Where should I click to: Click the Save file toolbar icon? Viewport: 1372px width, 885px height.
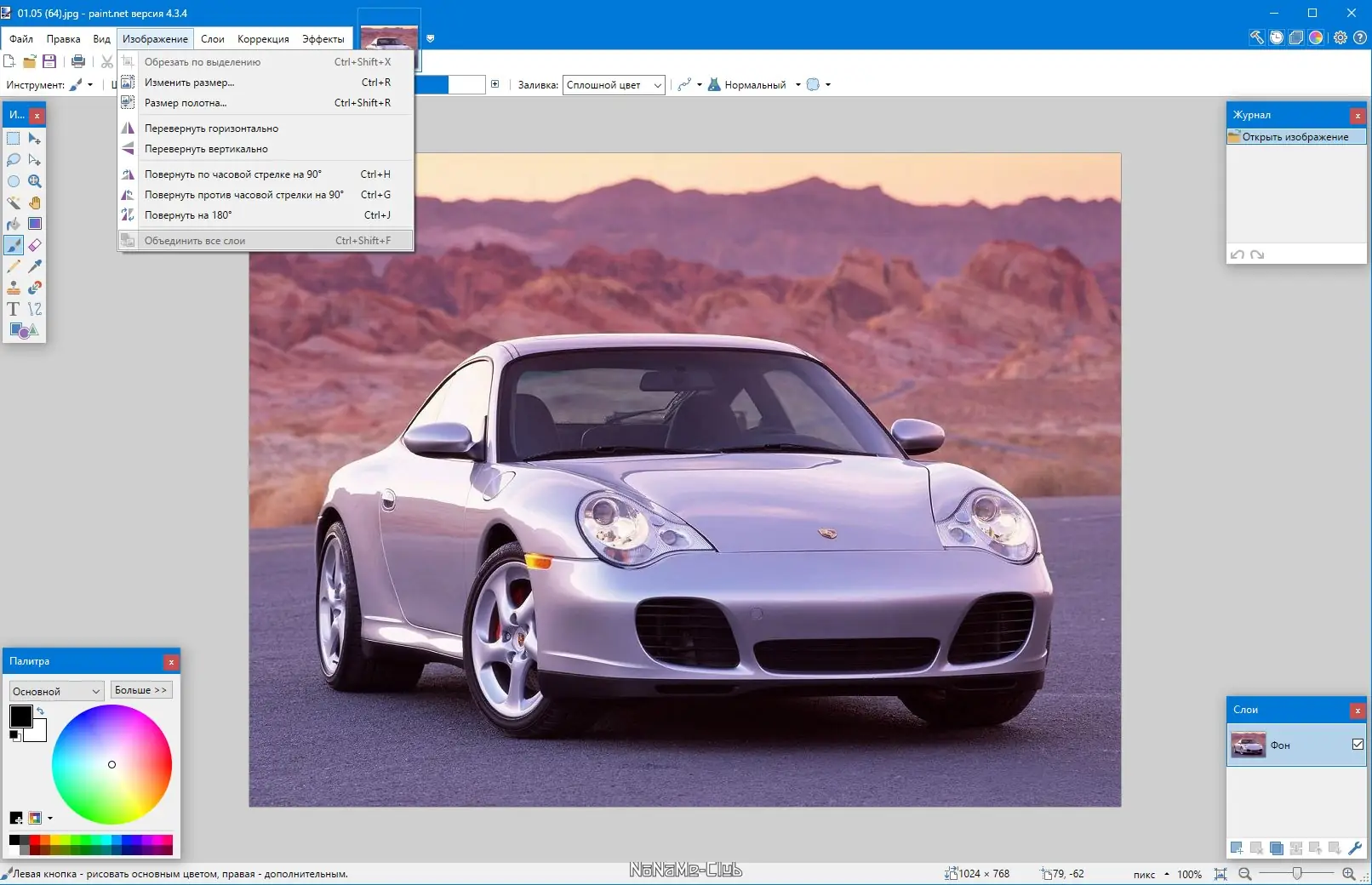(49, 61)
